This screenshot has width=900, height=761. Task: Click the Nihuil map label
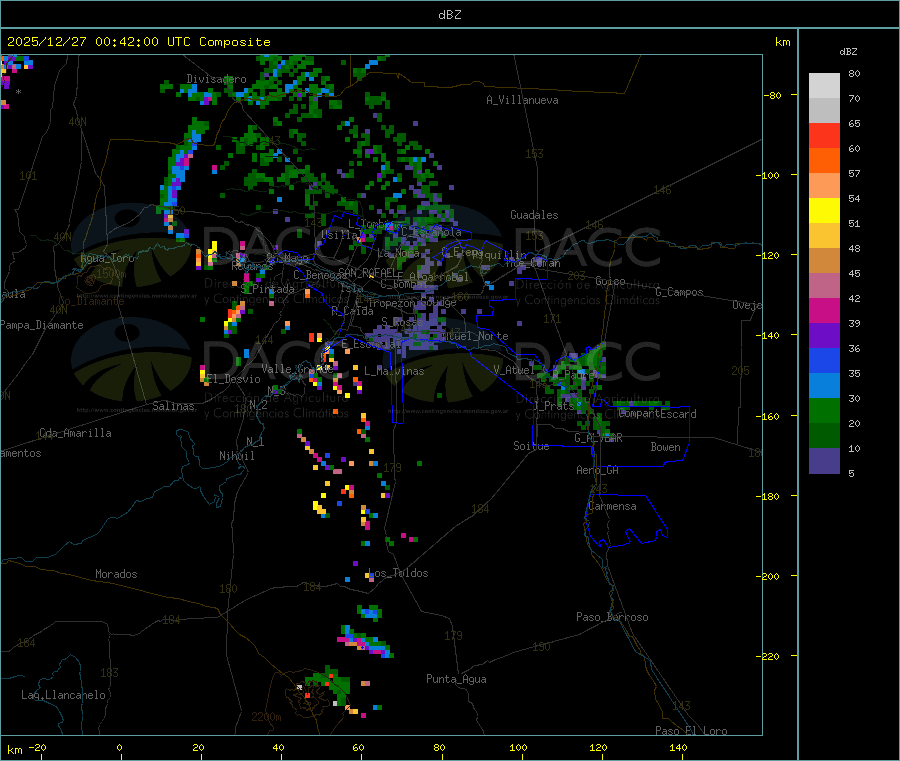(x=237, y=456)
